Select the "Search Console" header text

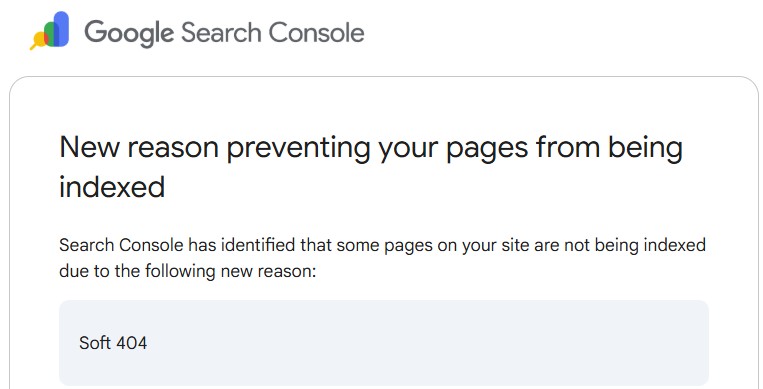(272, 32)
